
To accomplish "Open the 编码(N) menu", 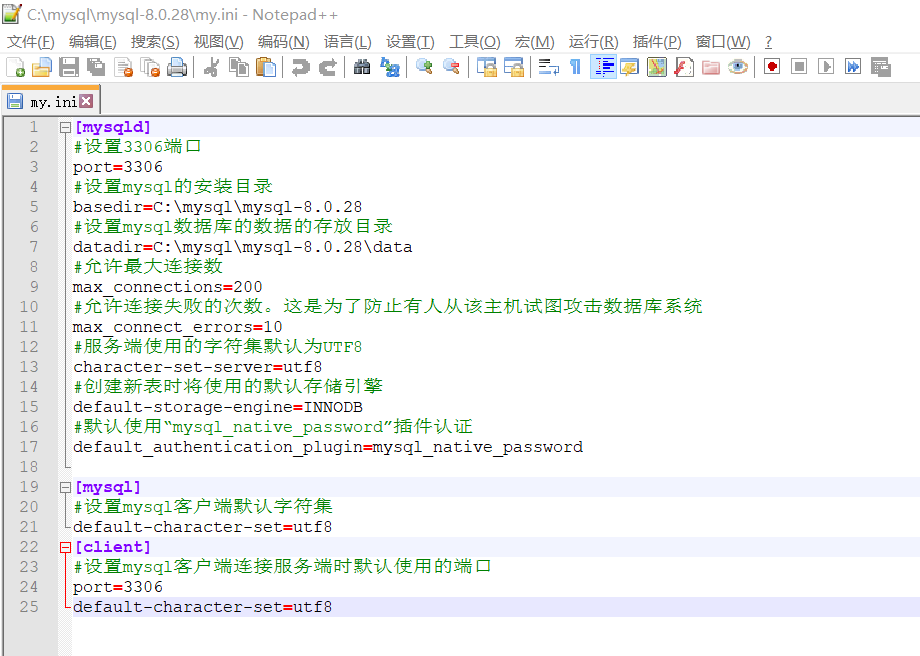I will click(x=283, y=42).
